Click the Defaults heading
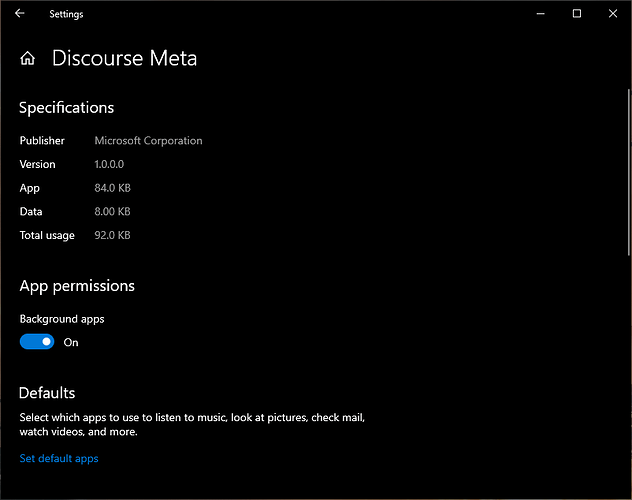Screen dimensions: 632x500 click(47, 393)
